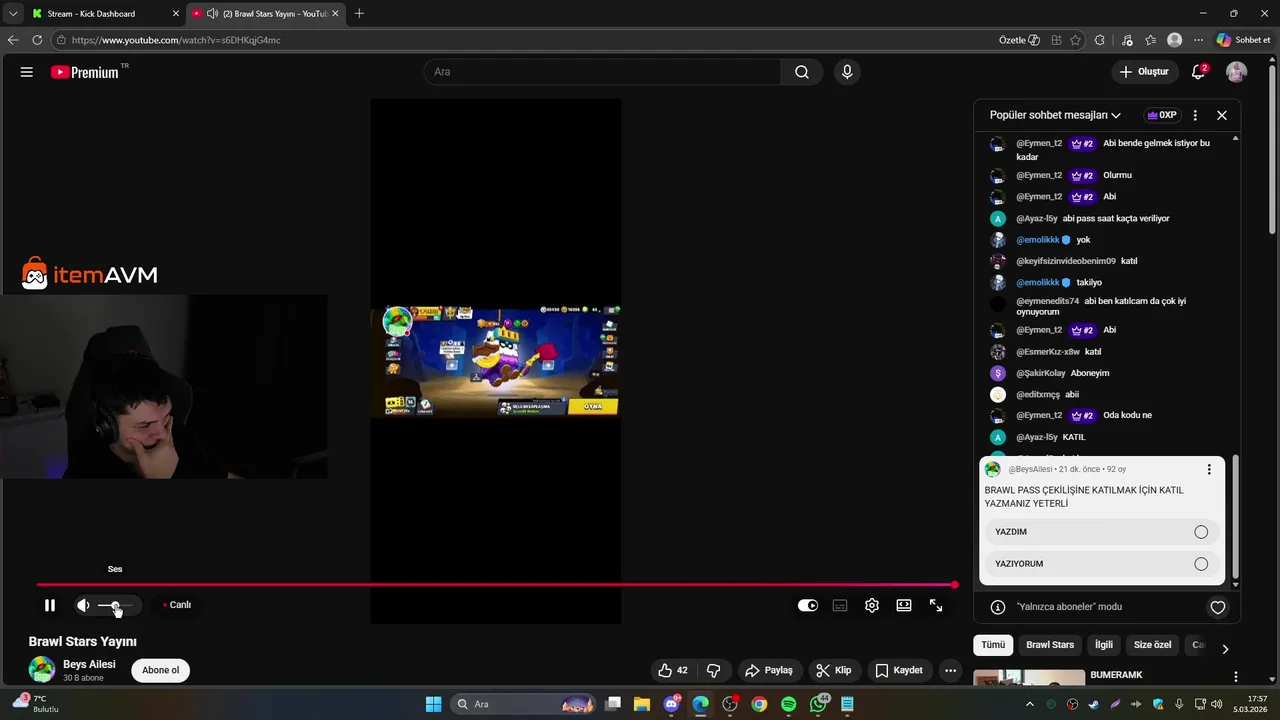The image size is (1280, 720).
Task: Show hidden system tray icons
Action: (x=1030, y=704)
